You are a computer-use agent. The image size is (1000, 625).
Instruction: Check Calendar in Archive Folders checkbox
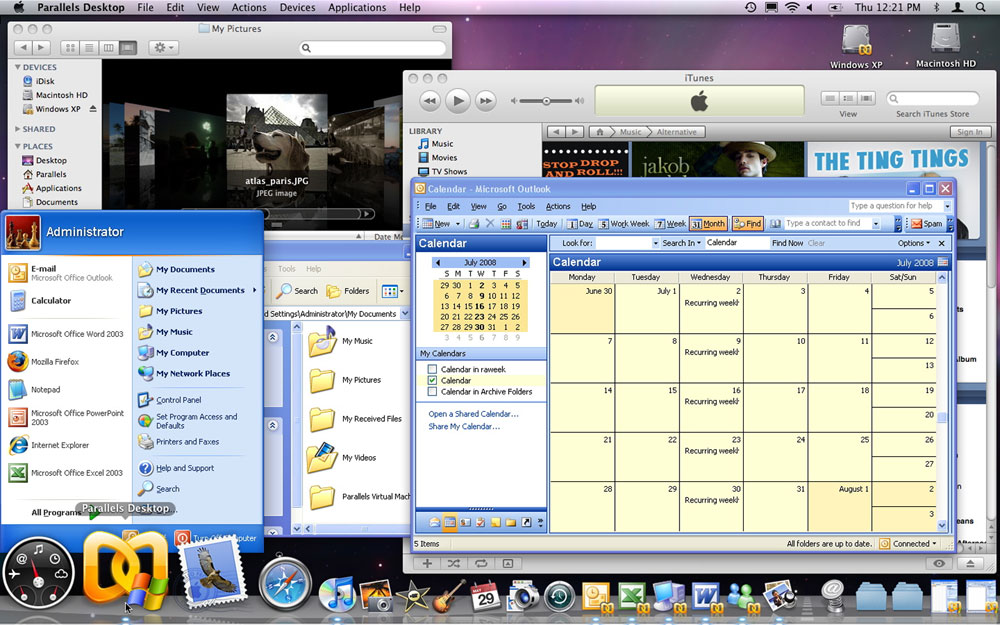(x=432, y=392)
